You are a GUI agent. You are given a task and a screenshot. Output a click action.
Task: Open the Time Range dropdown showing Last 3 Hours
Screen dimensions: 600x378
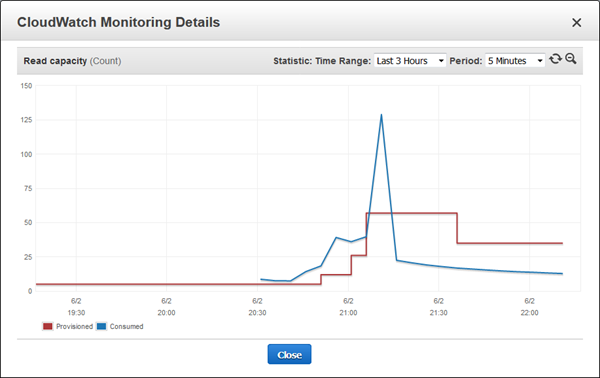(x=410, y=61)
